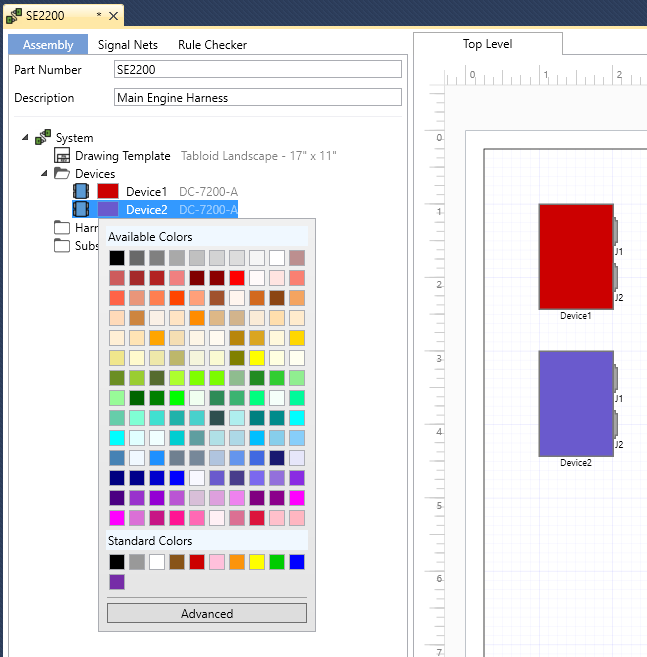647x657 pixels.
Task: Click the DC-7200-A part number beside Device1
Action: (208, 191)
